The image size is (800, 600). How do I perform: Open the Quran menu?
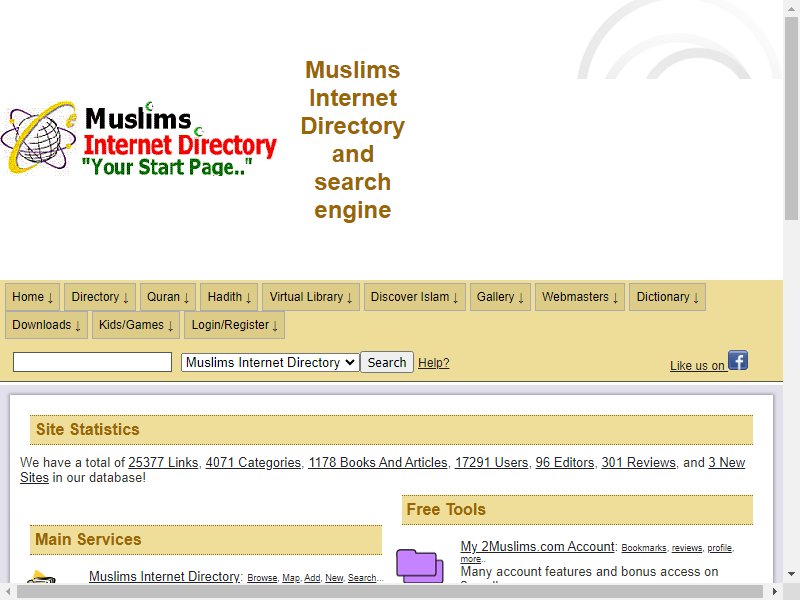pyautogui.click(x=168, y=297)
